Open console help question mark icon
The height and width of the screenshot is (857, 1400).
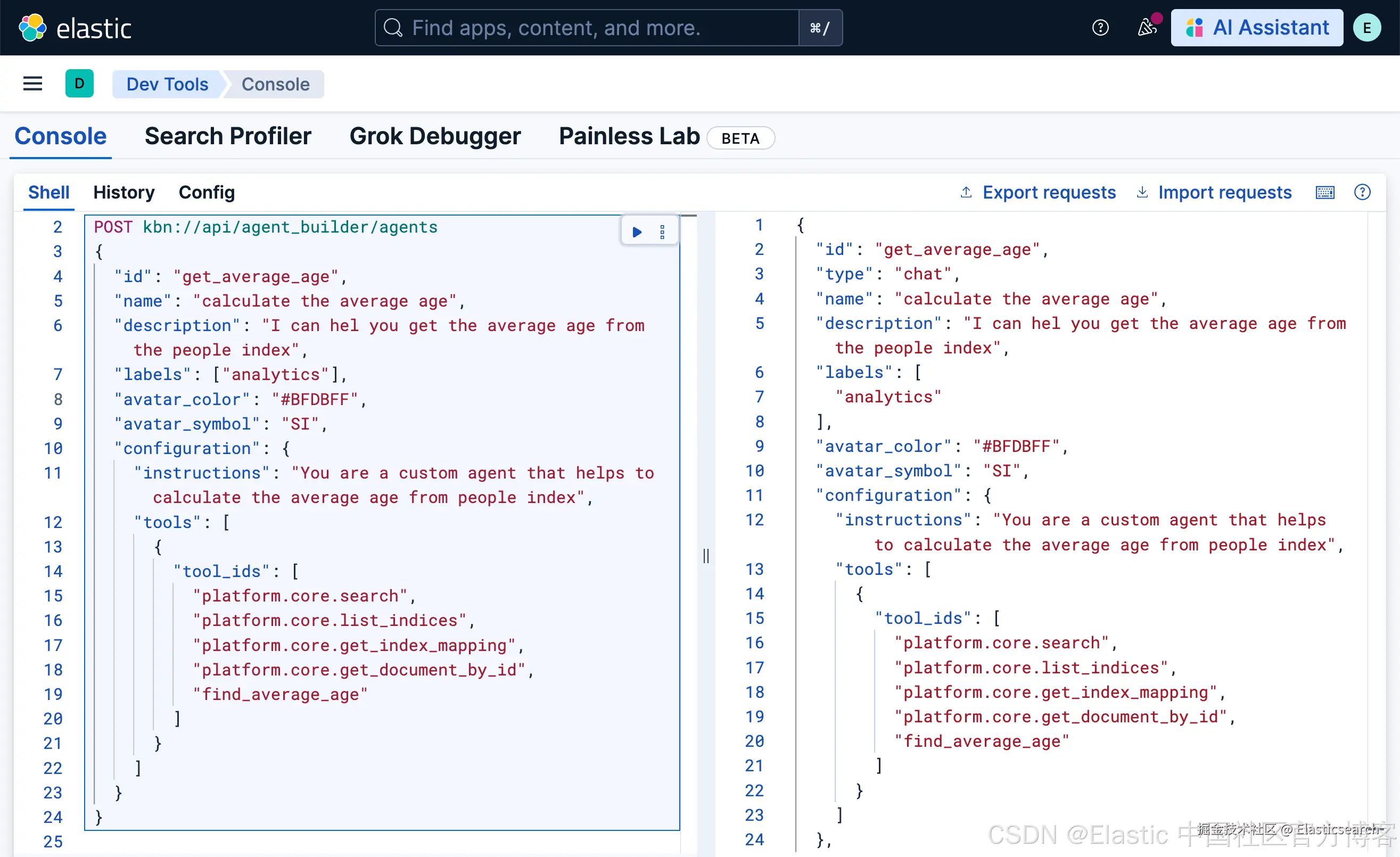click(x=1362, y=193)
